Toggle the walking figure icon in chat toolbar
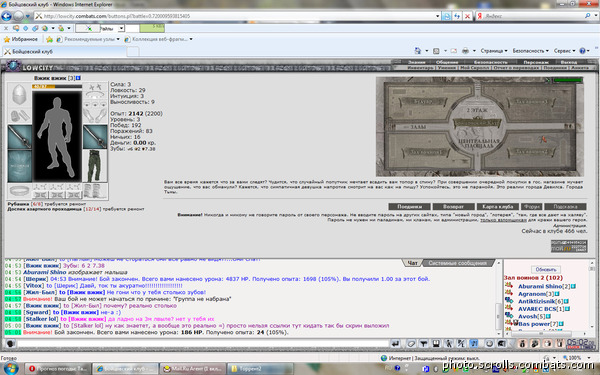The image size is (600, 375). [449, 344]
